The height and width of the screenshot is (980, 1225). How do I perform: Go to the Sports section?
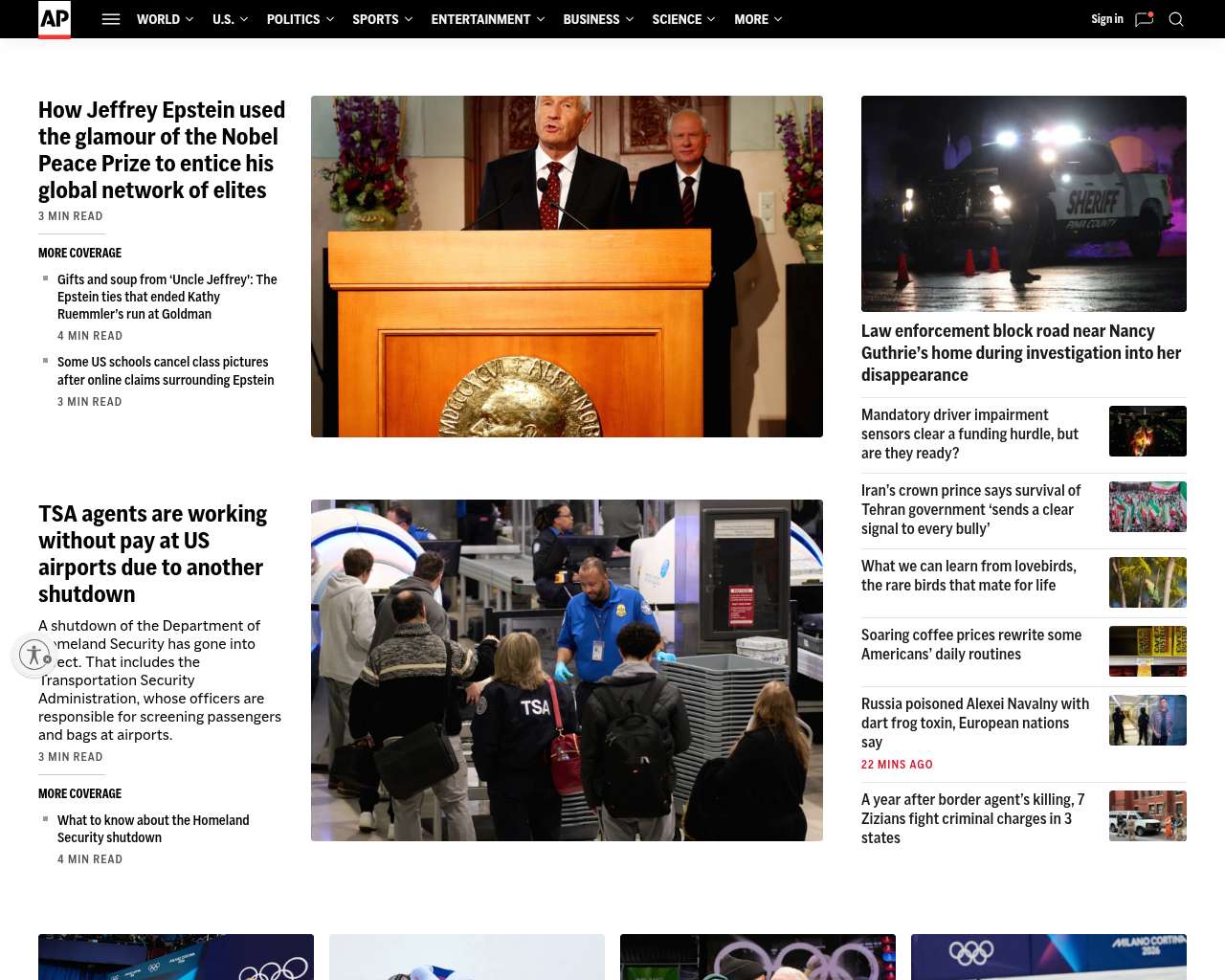pyautogui.click(x=375, y=19)
